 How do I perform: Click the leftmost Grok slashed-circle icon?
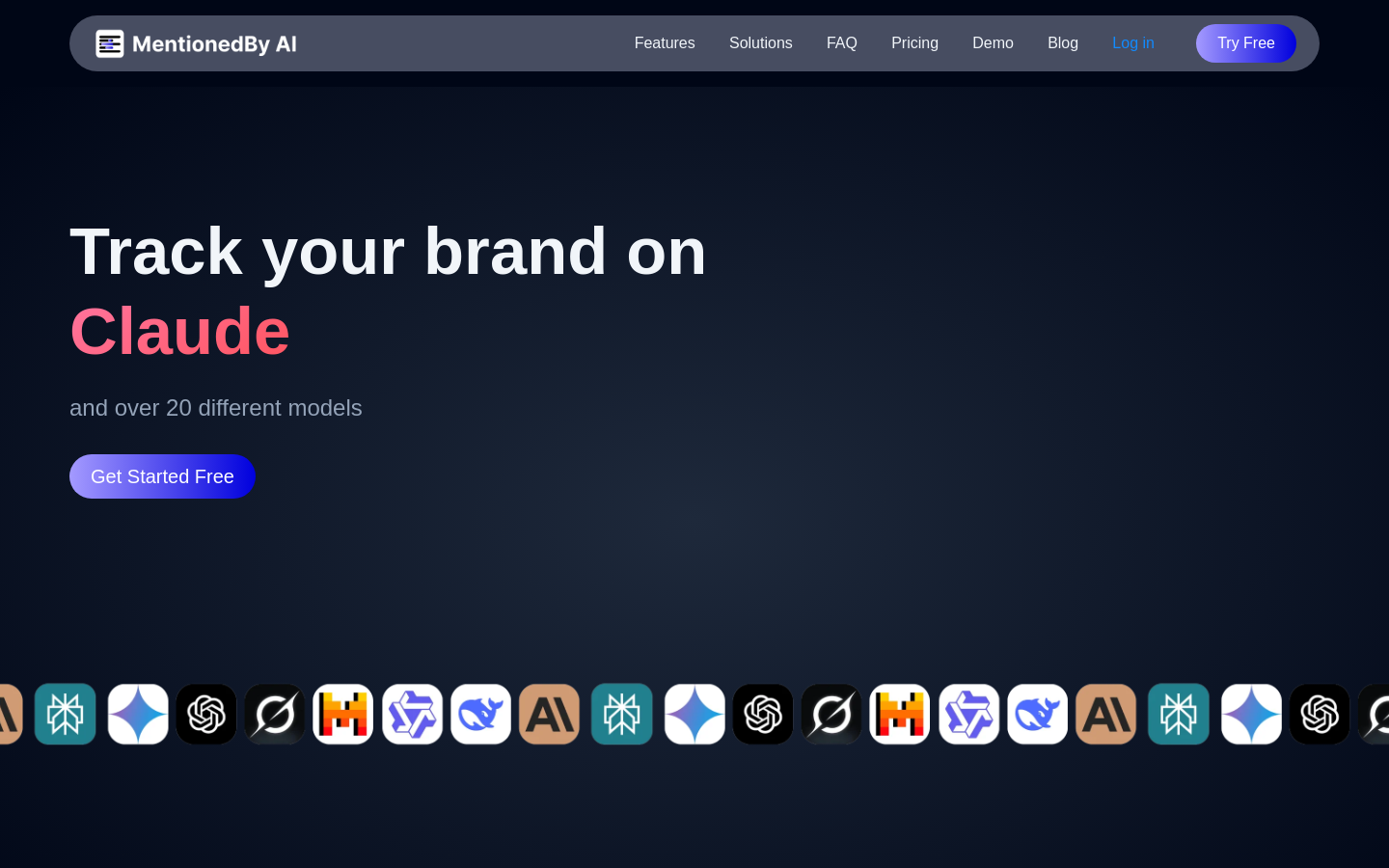click(x=275, y=715)
